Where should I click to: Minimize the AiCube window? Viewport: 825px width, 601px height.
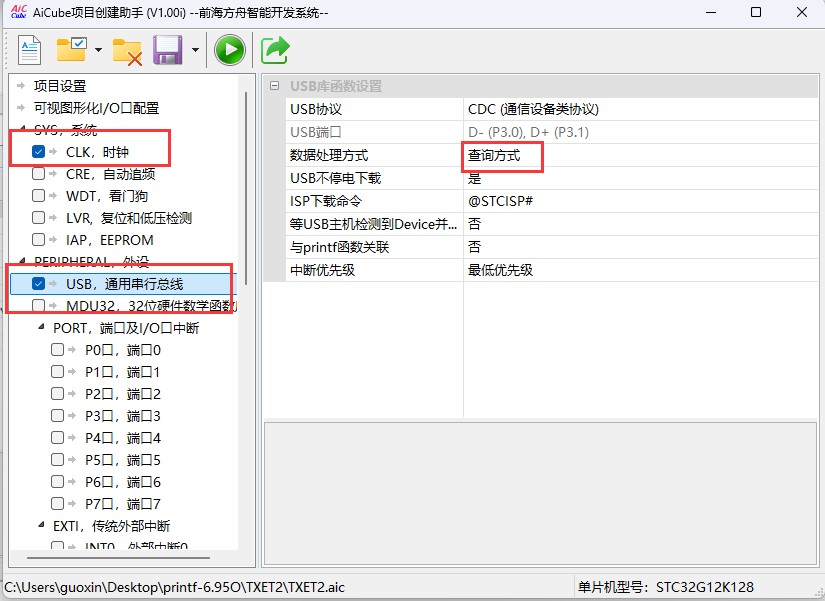click(711, 12)
